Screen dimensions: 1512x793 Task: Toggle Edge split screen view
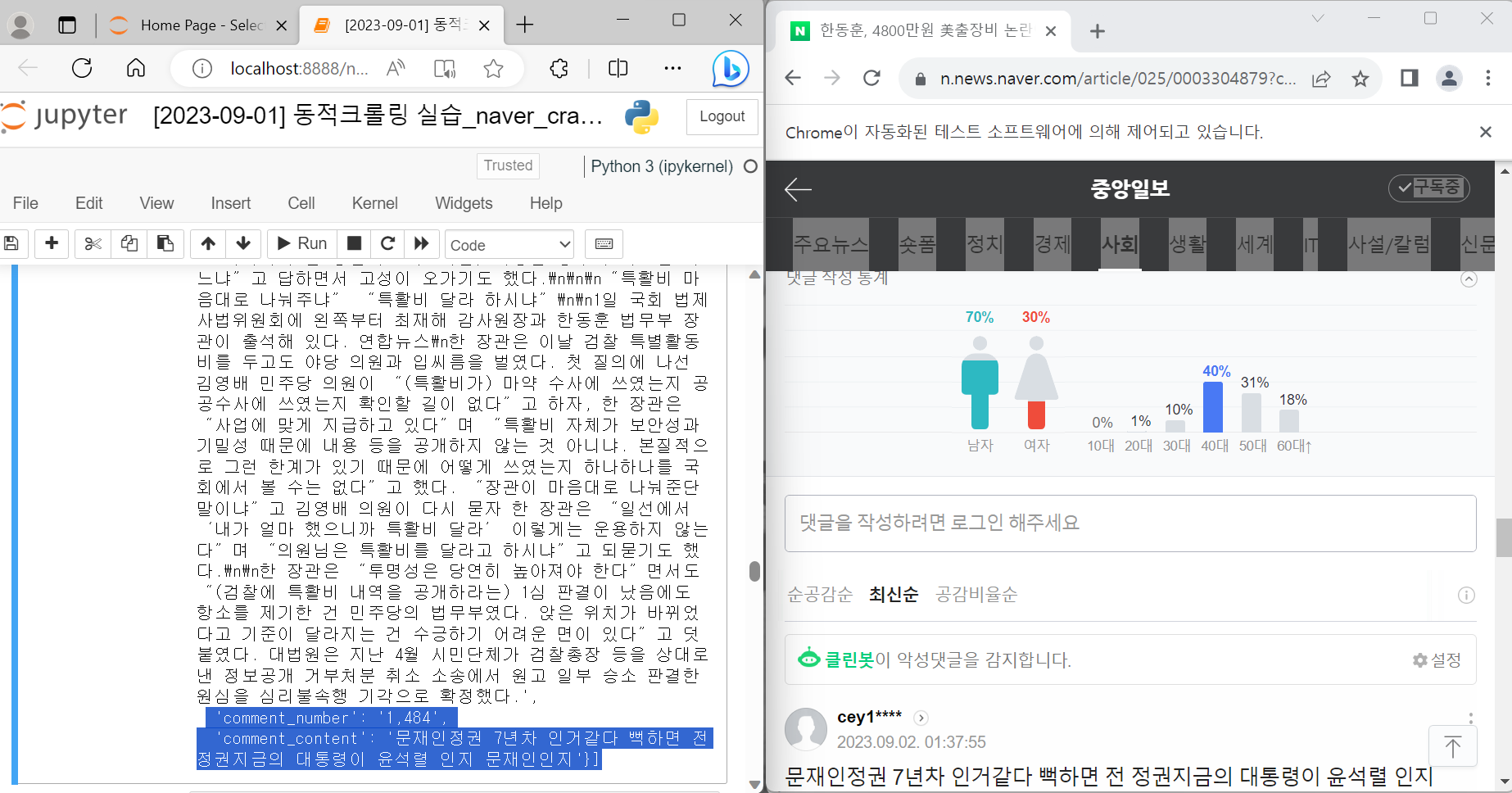(618, 69)
